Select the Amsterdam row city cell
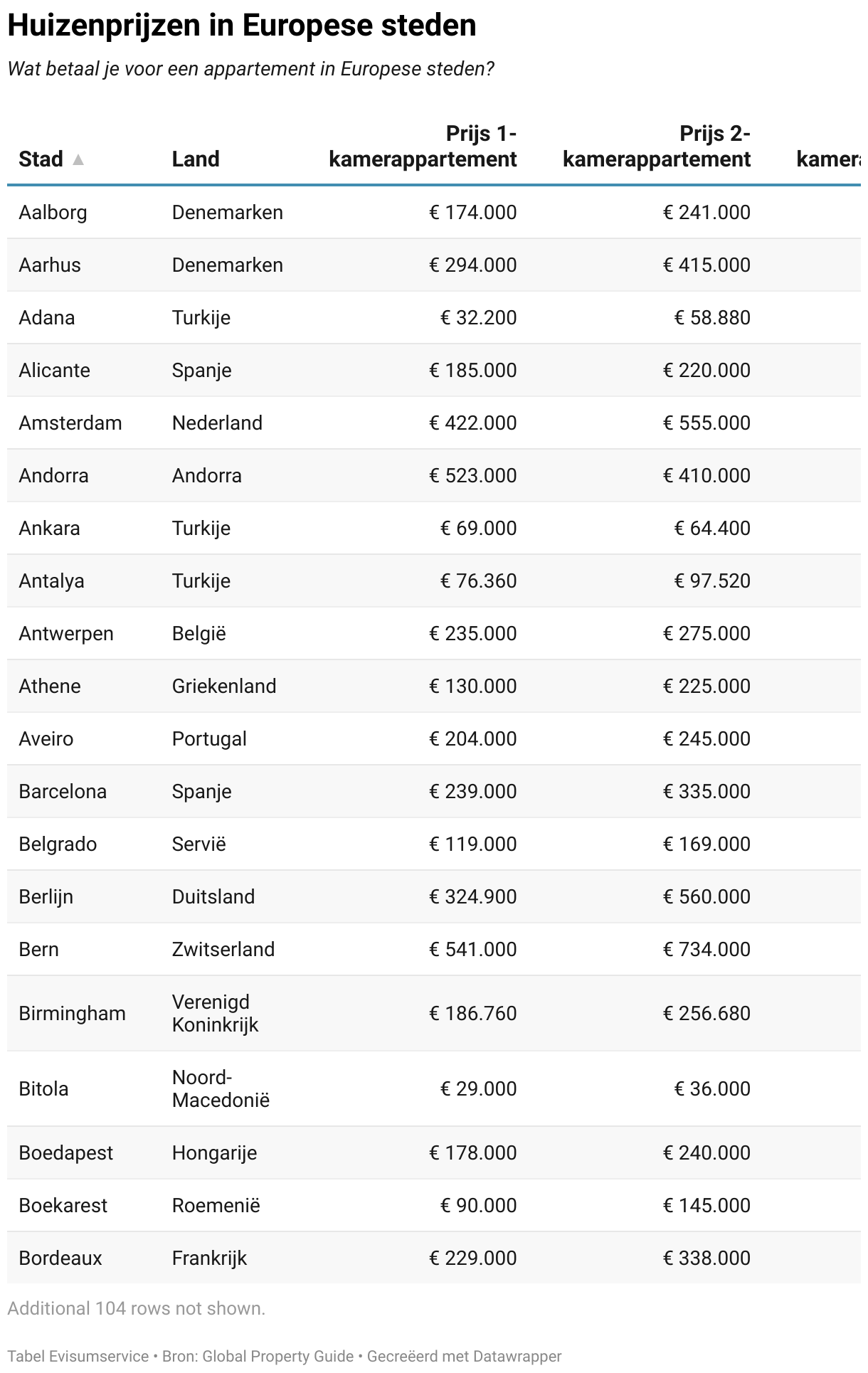The image size is (868, 1373). [70, 423]
